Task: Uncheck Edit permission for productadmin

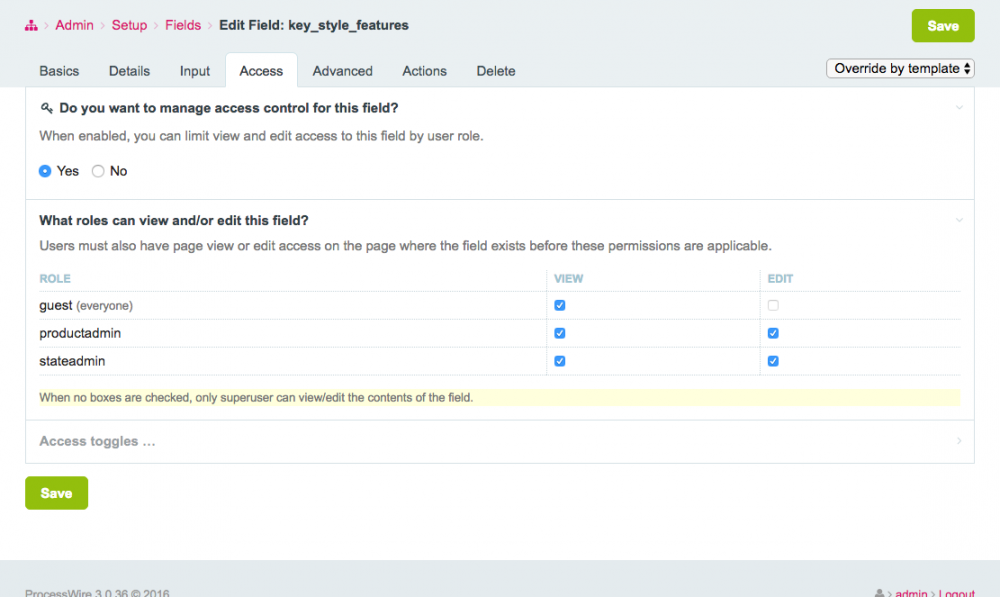Action: (x=773, y=333)
